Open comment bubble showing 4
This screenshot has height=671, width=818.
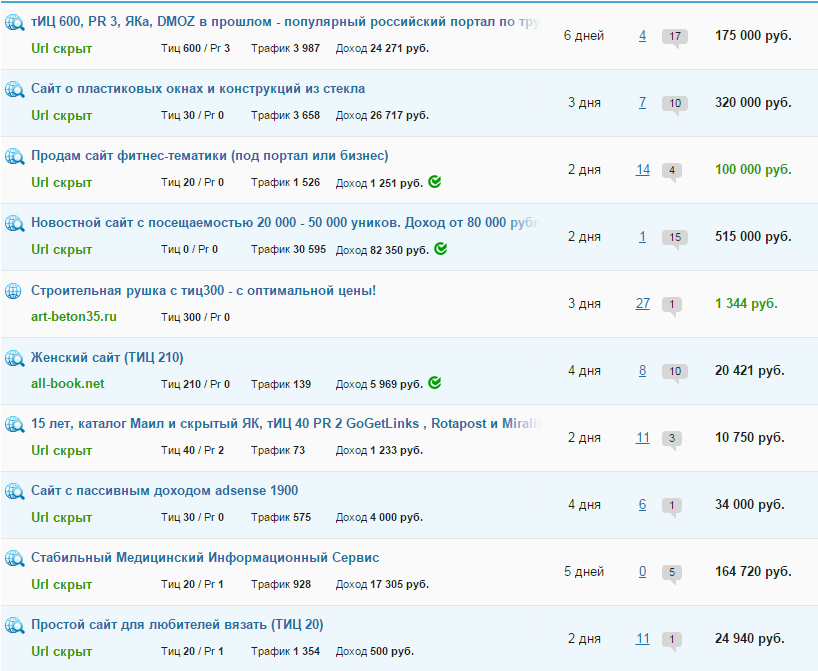pos(672,171)
